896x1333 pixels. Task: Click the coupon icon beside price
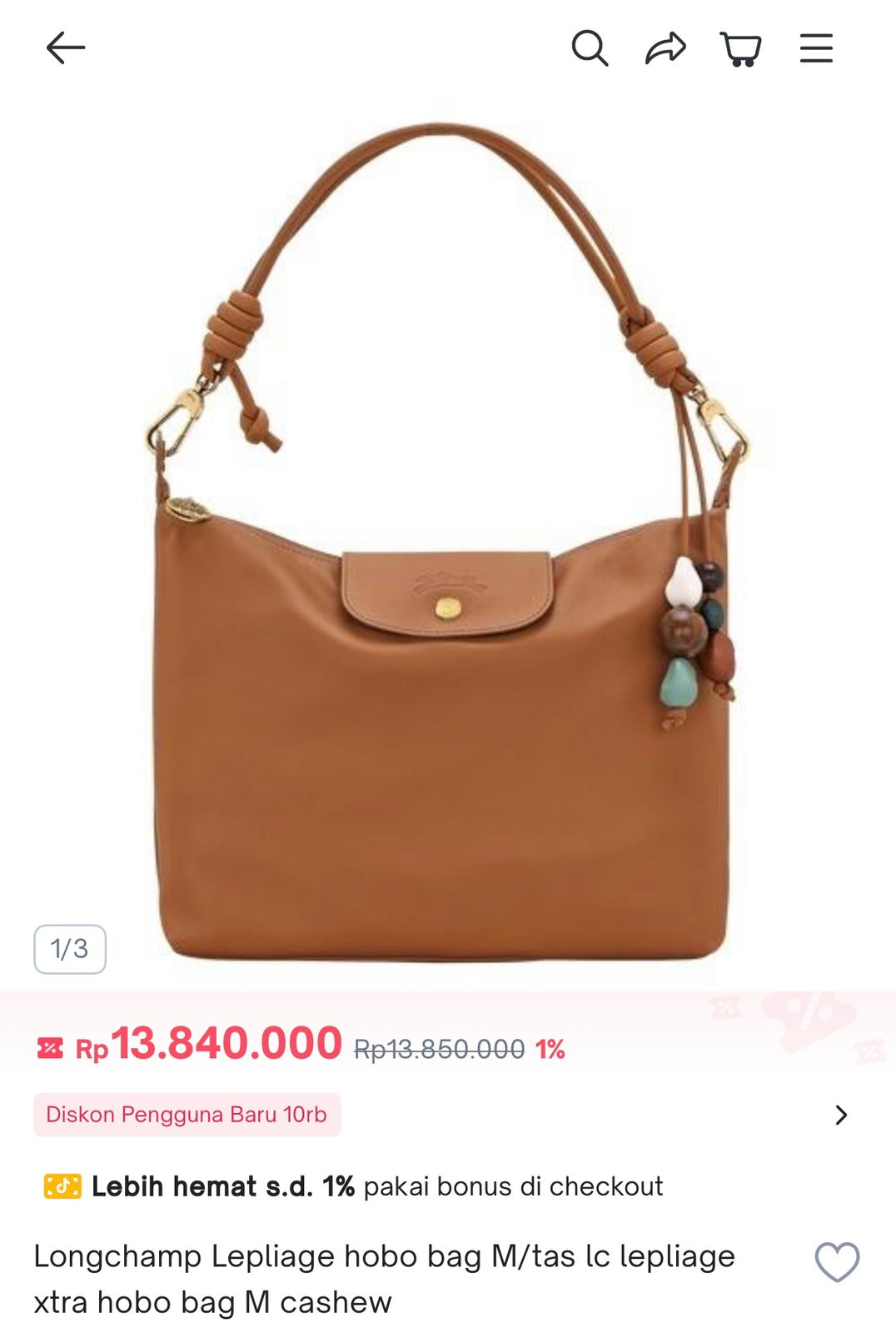(50, 1047)
